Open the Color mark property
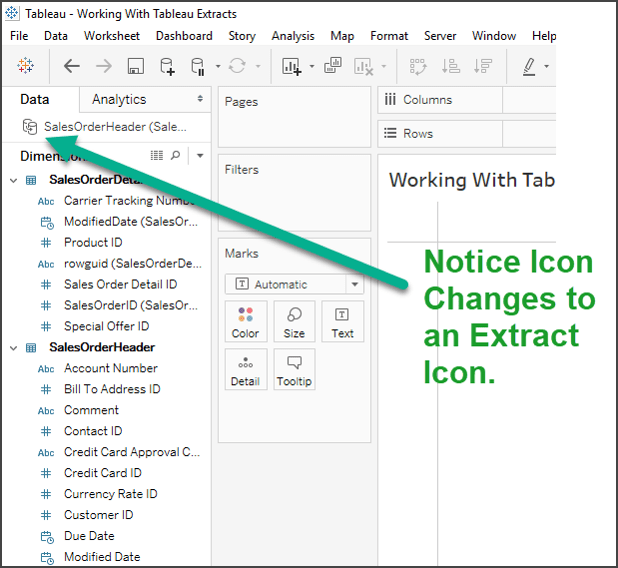The height and width of the screenshot is (568, 618). 246,322
